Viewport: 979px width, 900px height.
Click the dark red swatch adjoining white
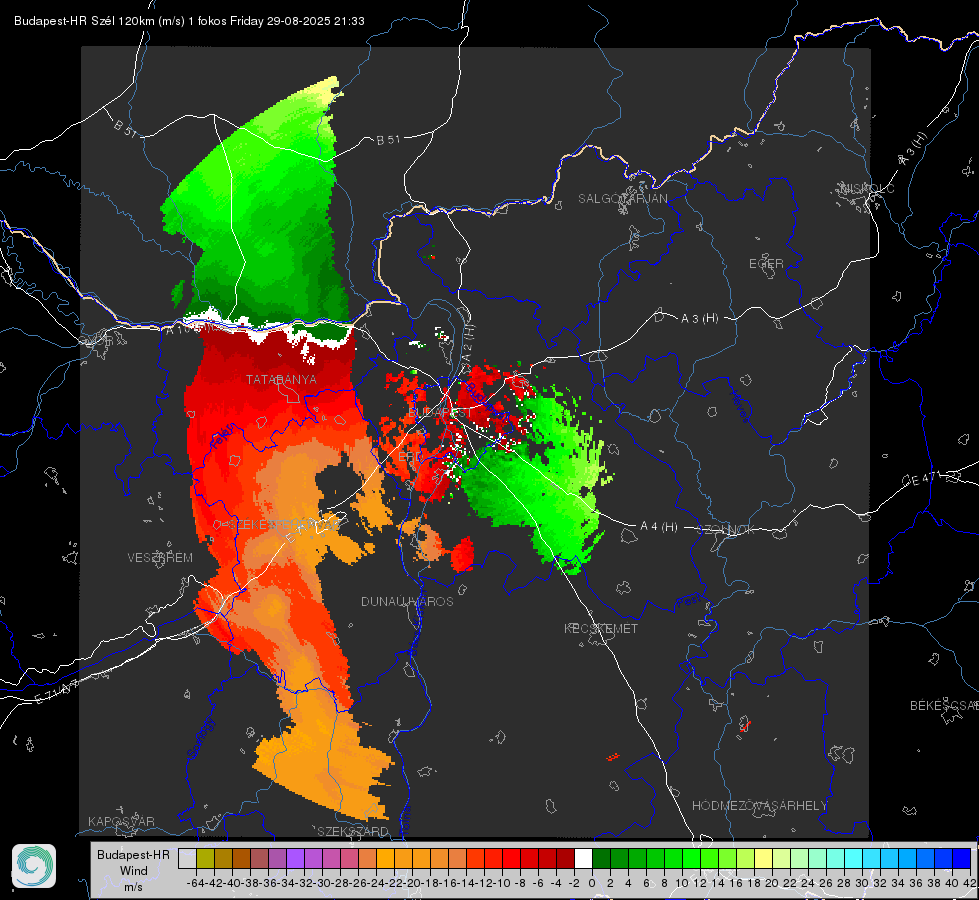pos(565,859)
